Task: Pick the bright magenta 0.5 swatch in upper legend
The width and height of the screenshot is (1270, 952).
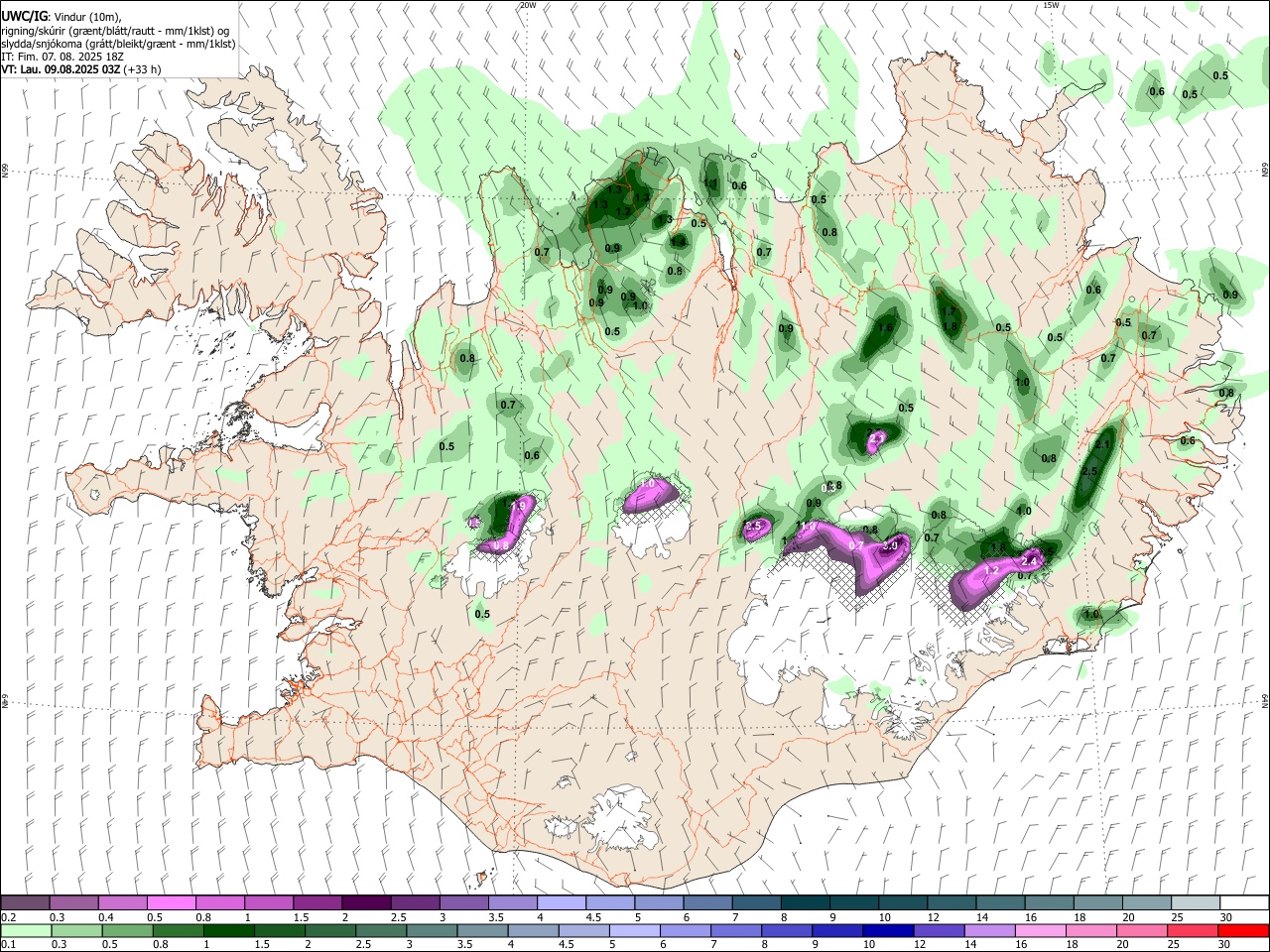Action: 172,902
